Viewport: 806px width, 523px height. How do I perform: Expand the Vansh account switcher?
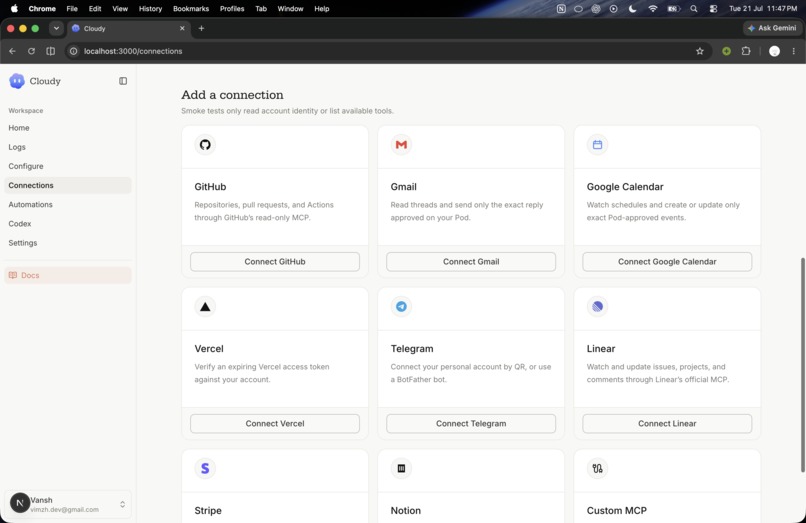click(122, 504)
